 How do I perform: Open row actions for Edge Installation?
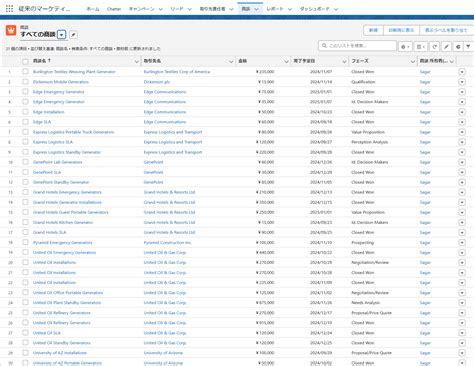pyautogui.click(x=462, y=112)
